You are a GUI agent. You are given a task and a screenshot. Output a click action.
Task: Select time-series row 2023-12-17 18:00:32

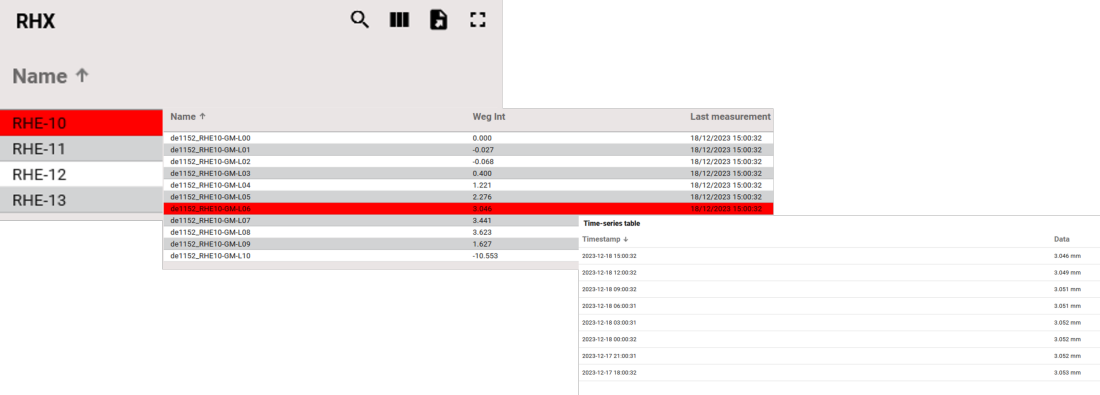pyautogui.click(x=839, y=373)
